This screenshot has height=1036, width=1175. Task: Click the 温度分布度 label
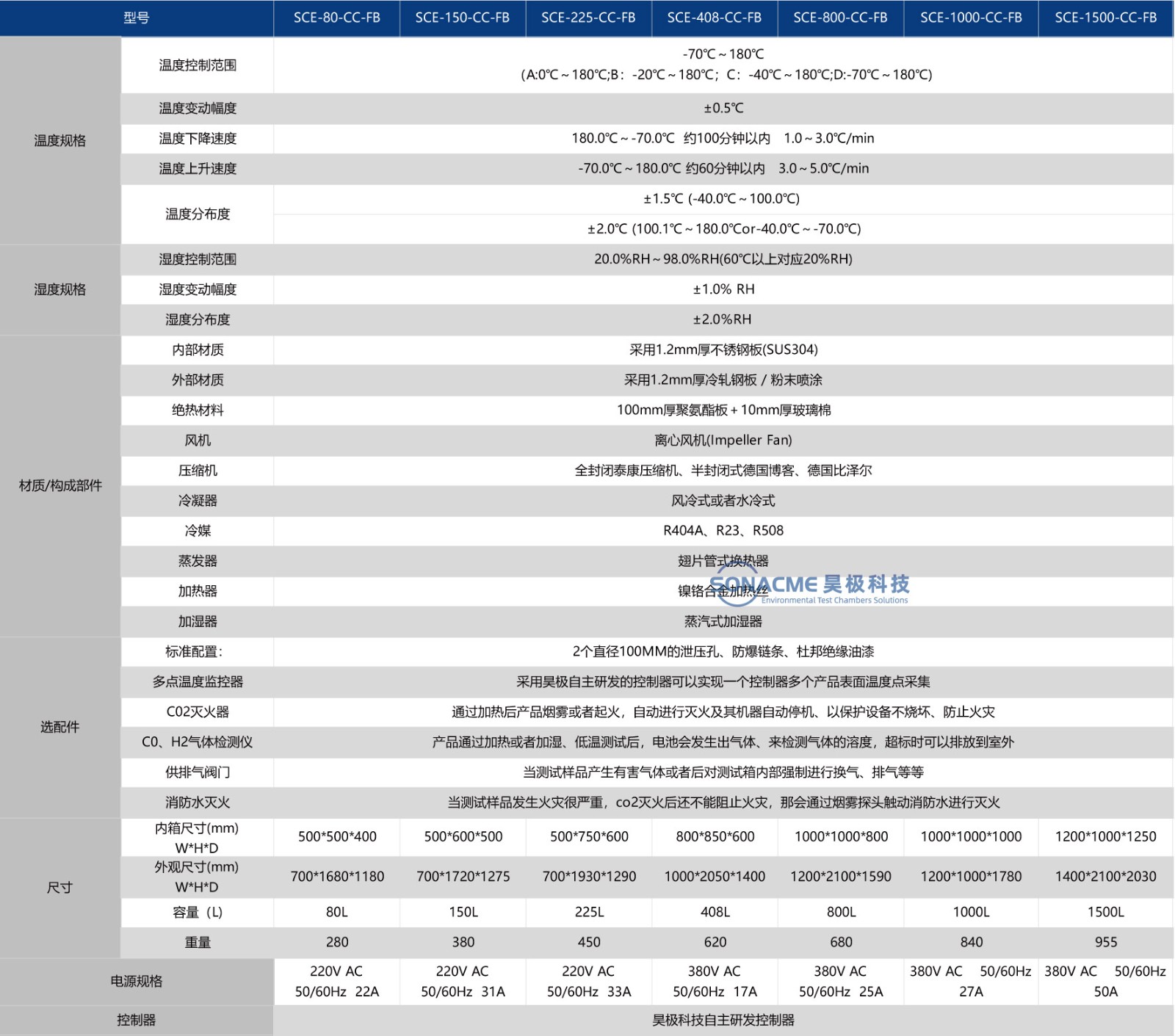(x=198, y=214)
